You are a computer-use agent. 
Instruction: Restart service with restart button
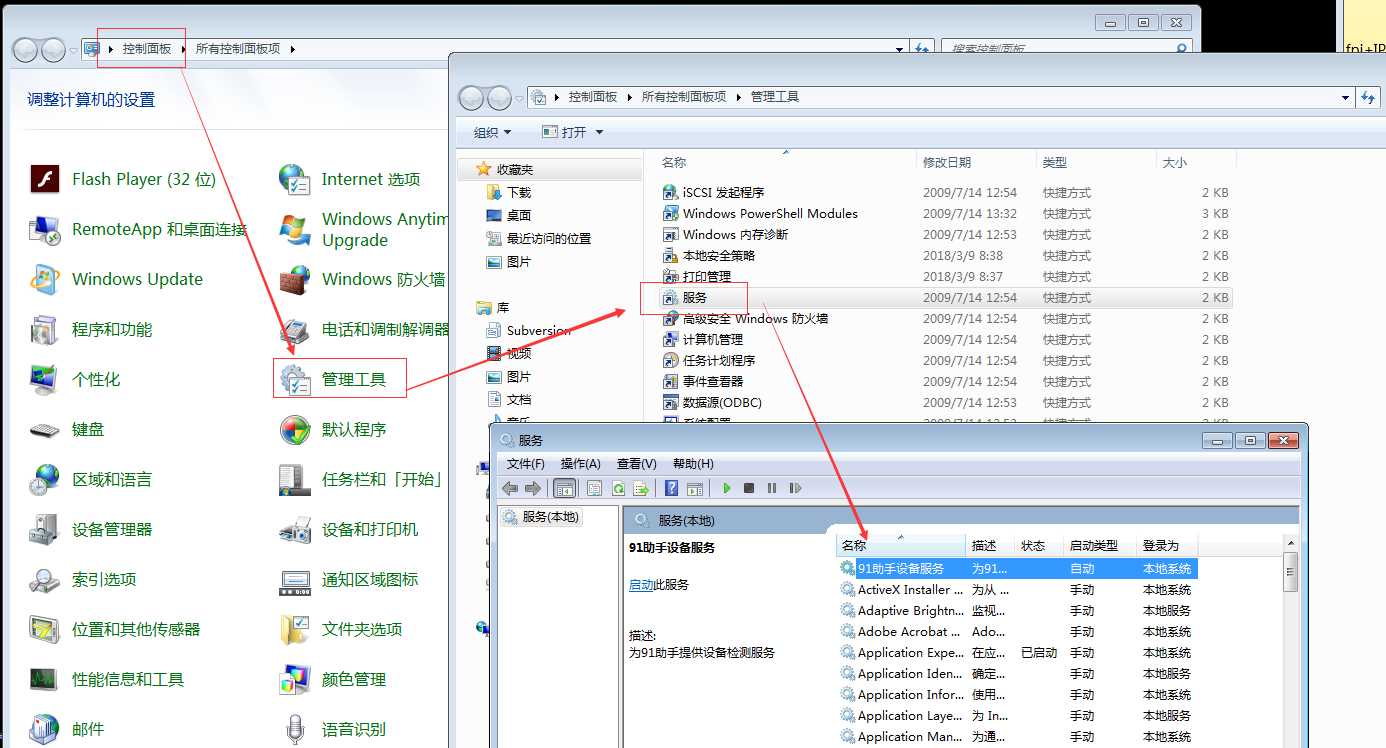[x=795, y=488]
